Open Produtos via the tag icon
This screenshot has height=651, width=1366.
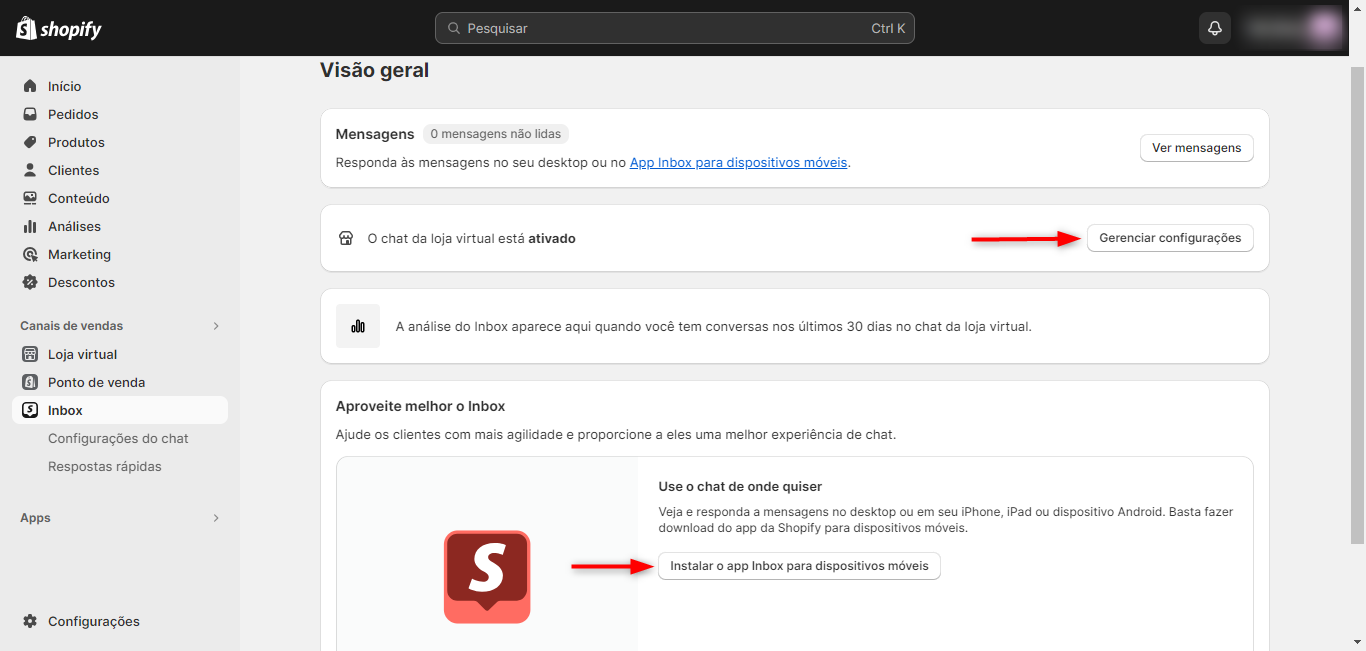click(30, 142)
